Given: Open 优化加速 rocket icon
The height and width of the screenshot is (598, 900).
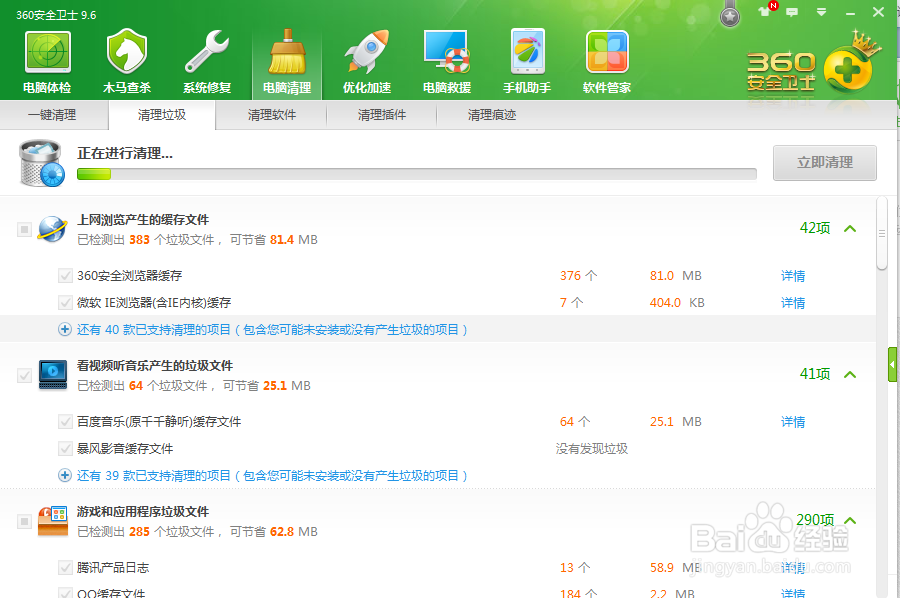Looking at the screenshot, I should click(x=367, y=52).
